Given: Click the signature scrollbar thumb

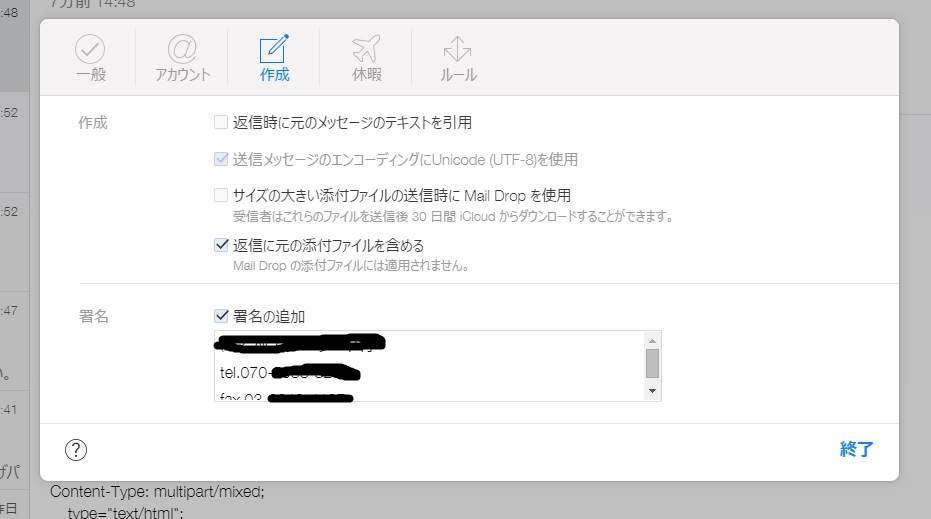Looking at the screenshot, I should (653, 363).
